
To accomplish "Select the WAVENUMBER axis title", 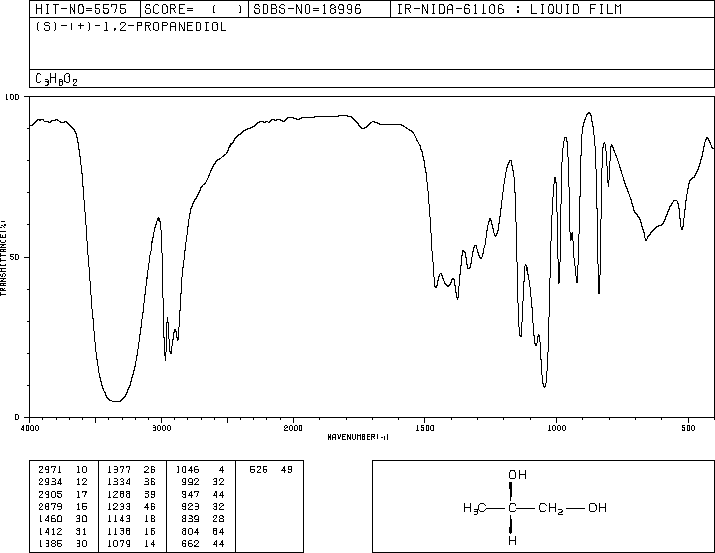I will point(358,437).
